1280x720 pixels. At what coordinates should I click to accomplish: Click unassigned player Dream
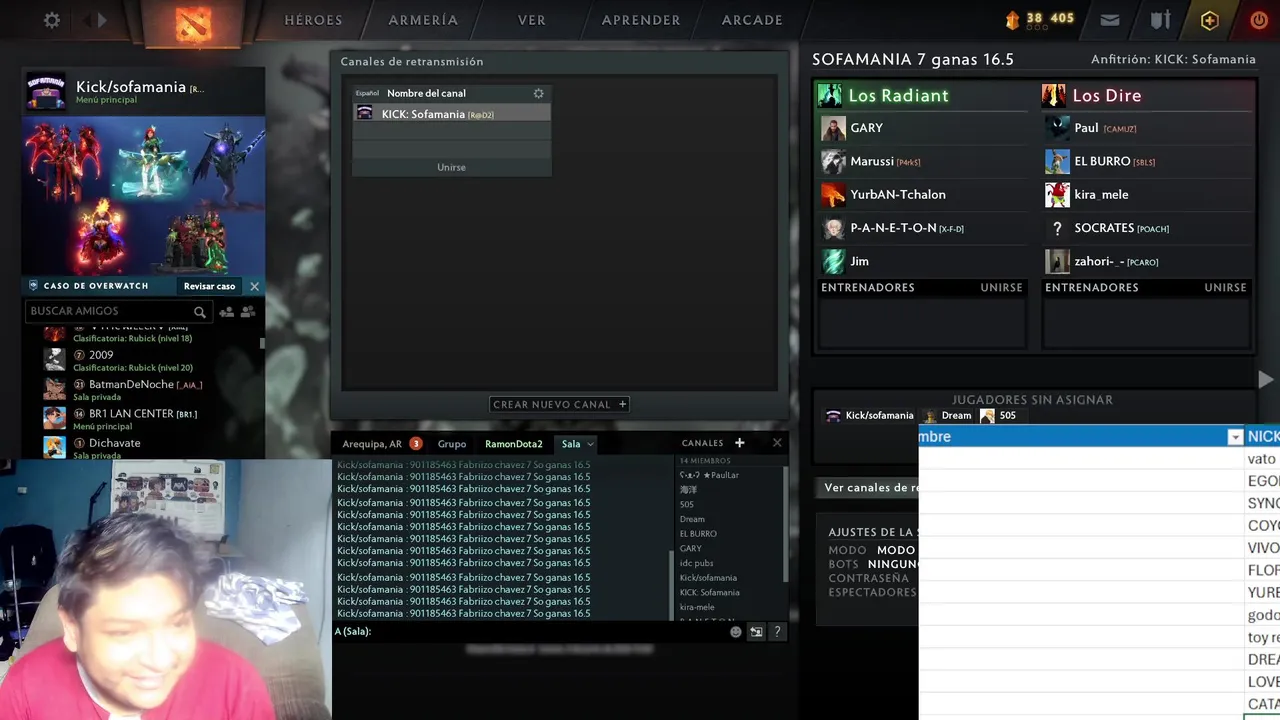[x=947, y=416]
